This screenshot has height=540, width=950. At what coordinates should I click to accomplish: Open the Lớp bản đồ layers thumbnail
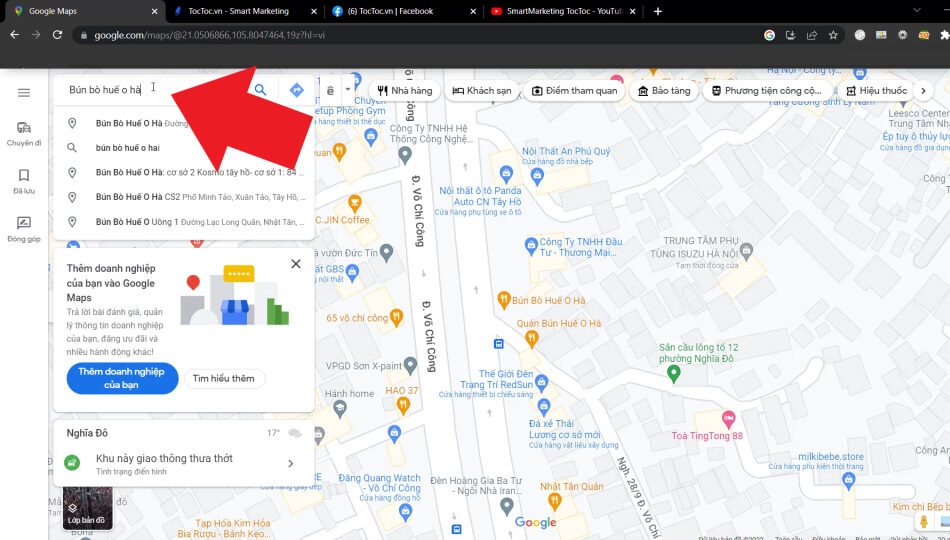pyautogui.click(x=88, y=508)
